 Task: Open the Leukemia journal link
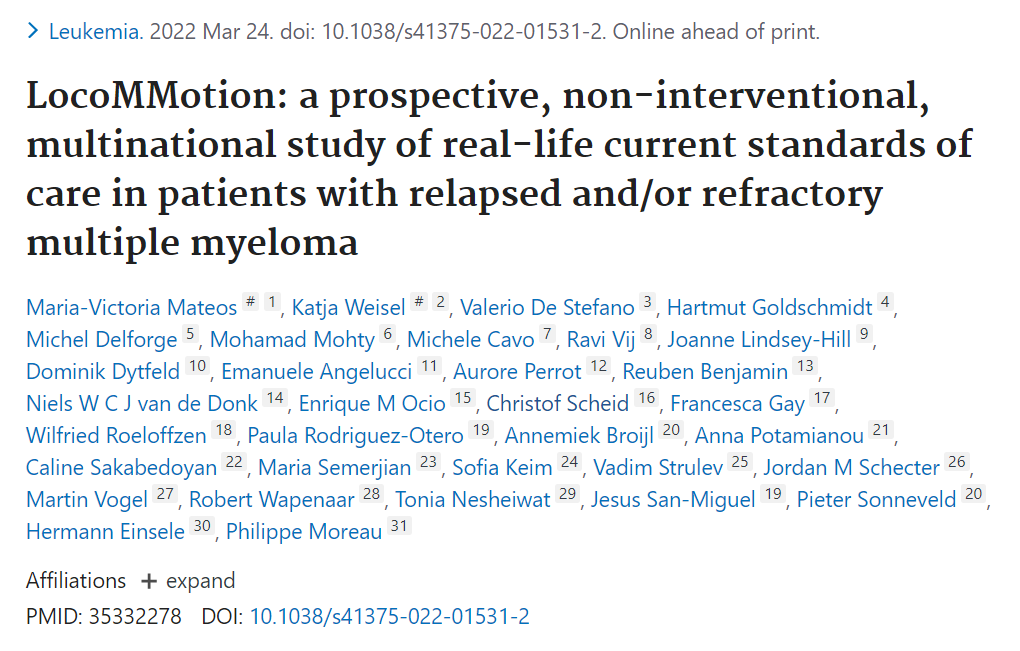click(x=94, y=31)
